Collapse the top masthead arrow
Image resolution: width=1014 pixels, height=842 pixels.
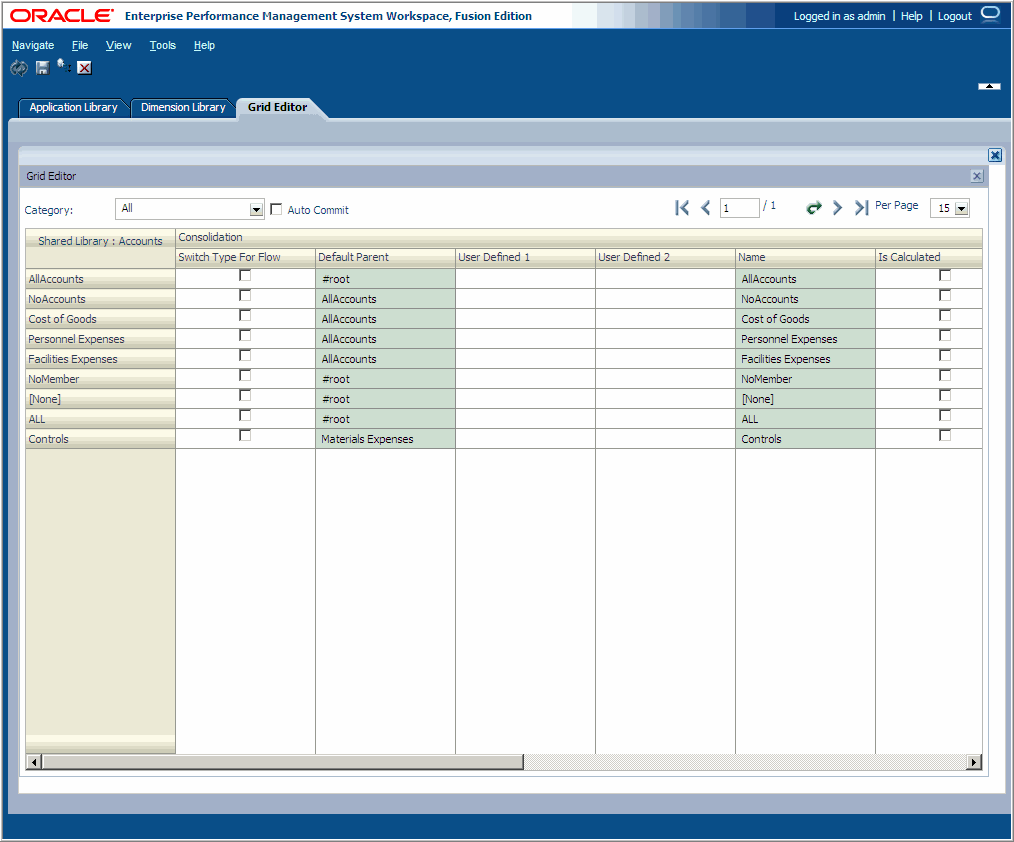tap(989, 86)
